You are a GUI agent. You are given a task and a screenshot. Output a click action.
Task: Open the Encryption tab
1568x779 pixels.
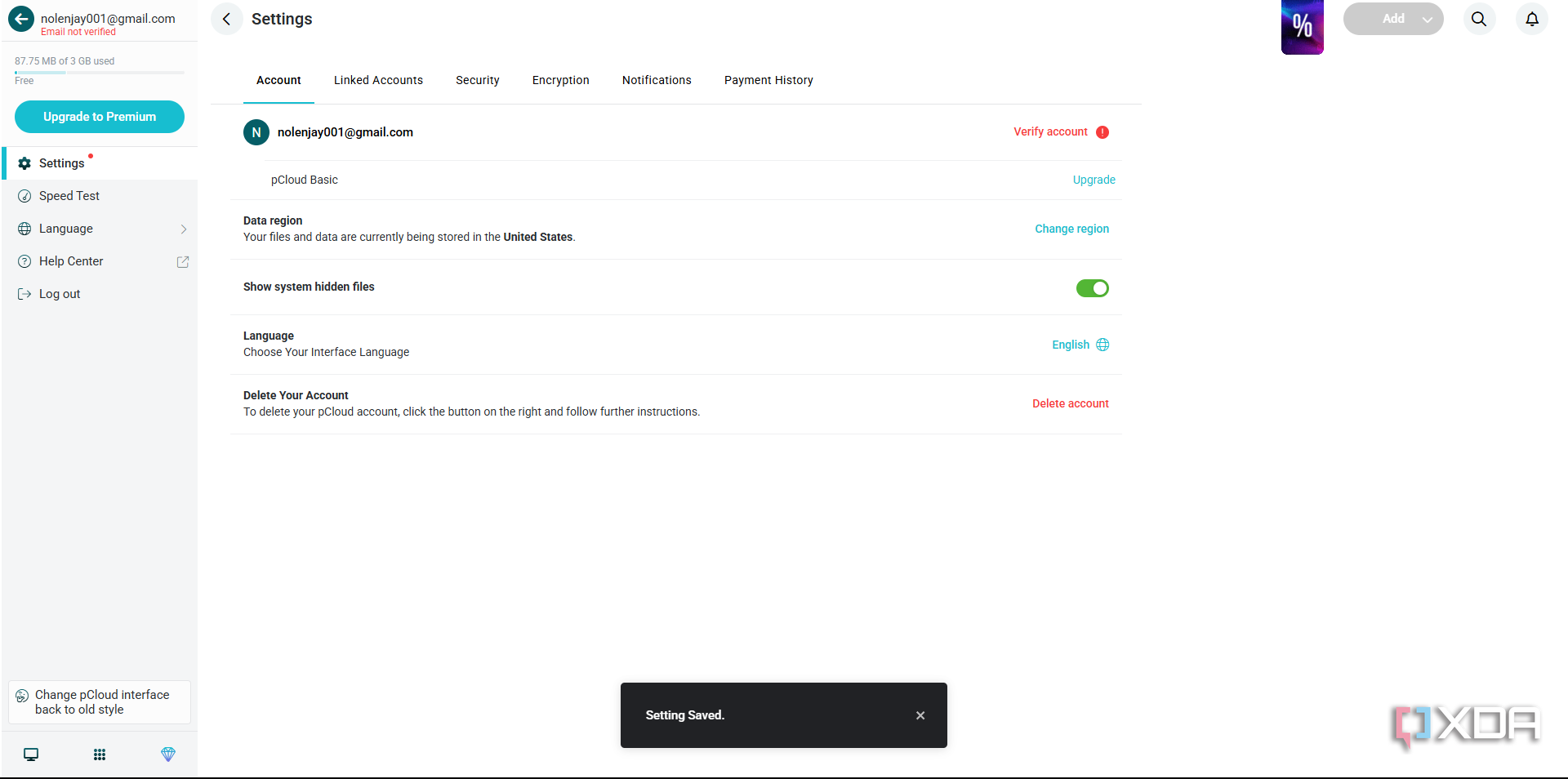tap(561, 80)
